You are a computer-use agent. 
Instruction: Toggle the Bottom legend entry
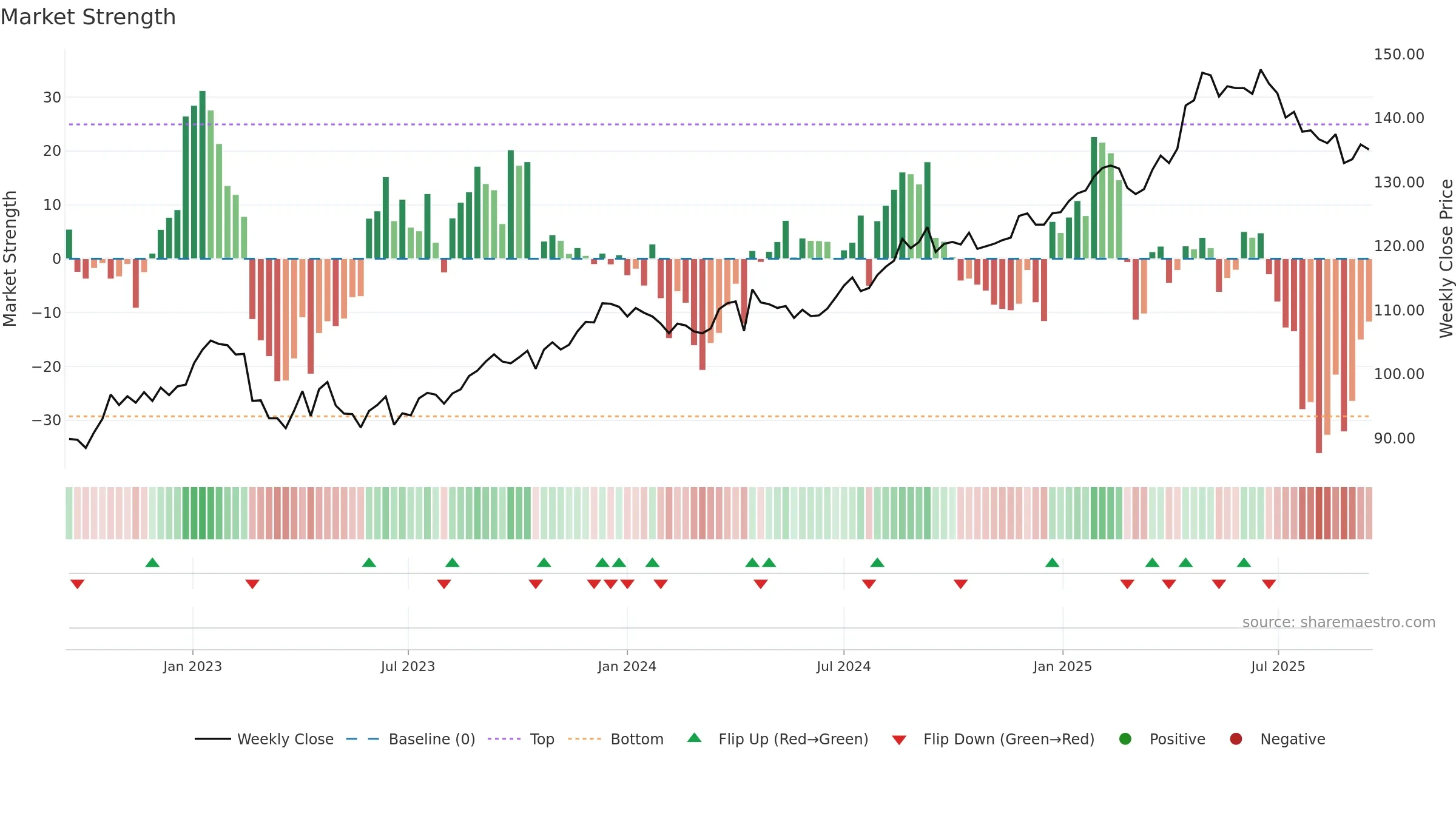(x=616, y=739)
